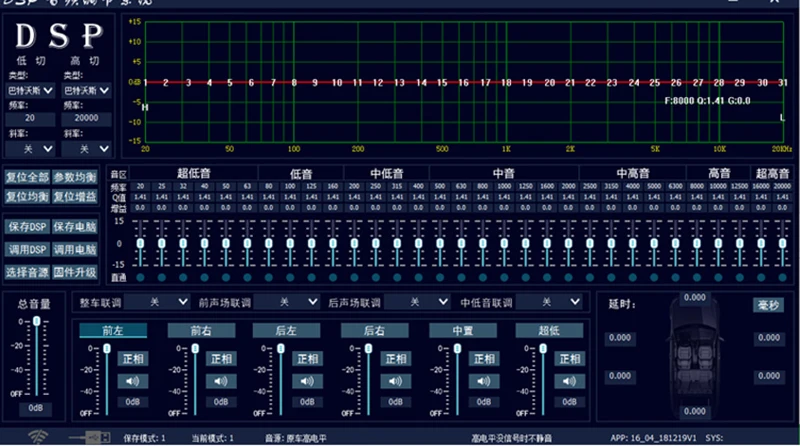Select the 超低 channel tab

coord(549,331)
